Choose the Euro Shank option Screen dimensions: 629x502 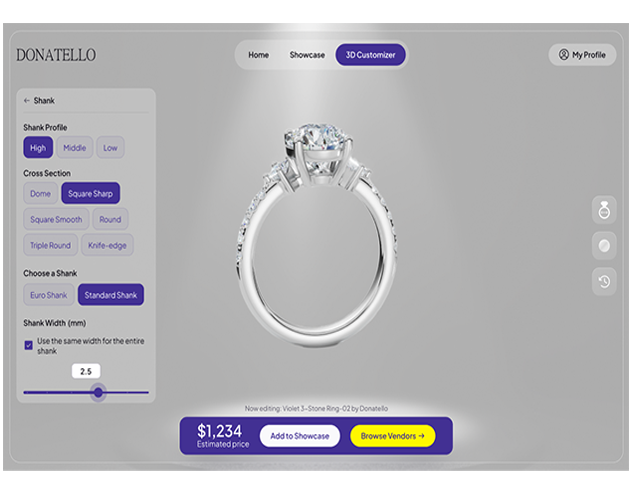coord(49,295)
